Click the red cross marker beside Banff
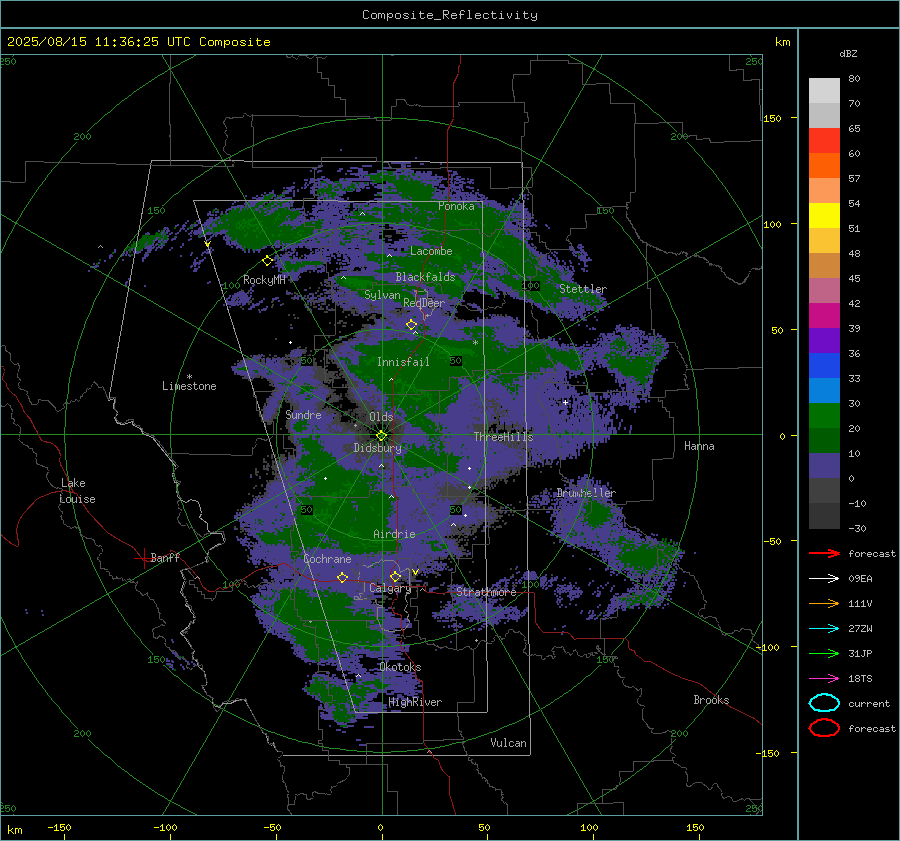900x841 pixels. 143,558
